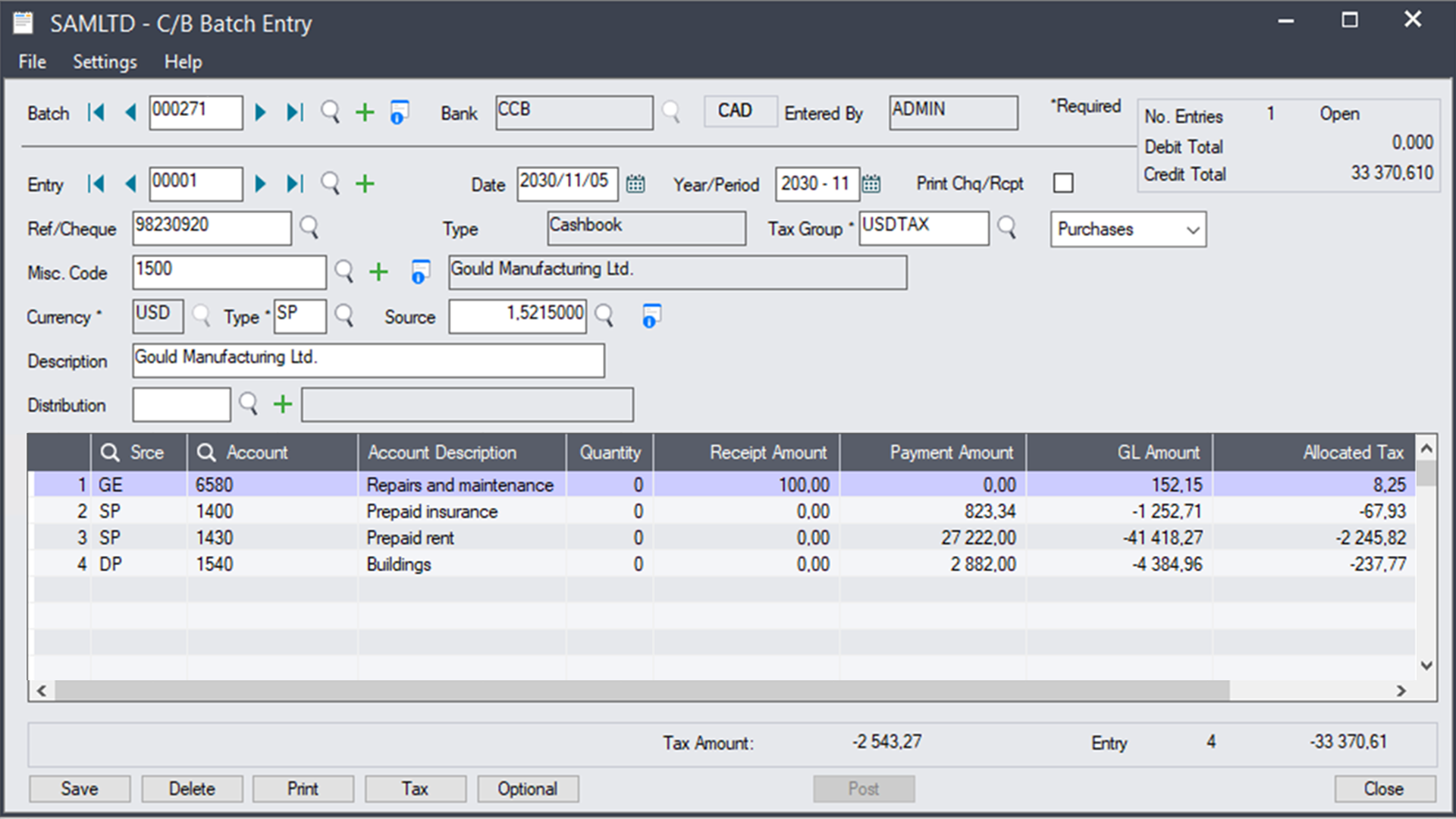1456x819 pixels.
Task: Open the exchange rate drill-down next to Source
Action: (x=651, y=315)
